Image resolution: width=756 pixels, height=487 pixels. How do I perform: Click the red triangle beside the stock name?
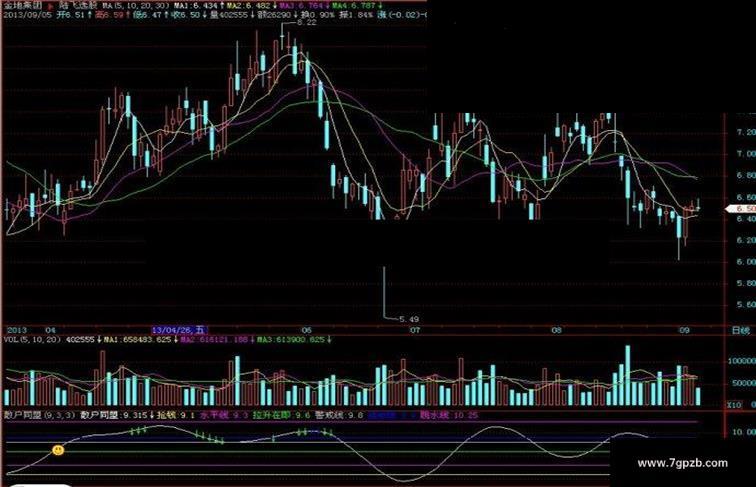coord(51,7)
